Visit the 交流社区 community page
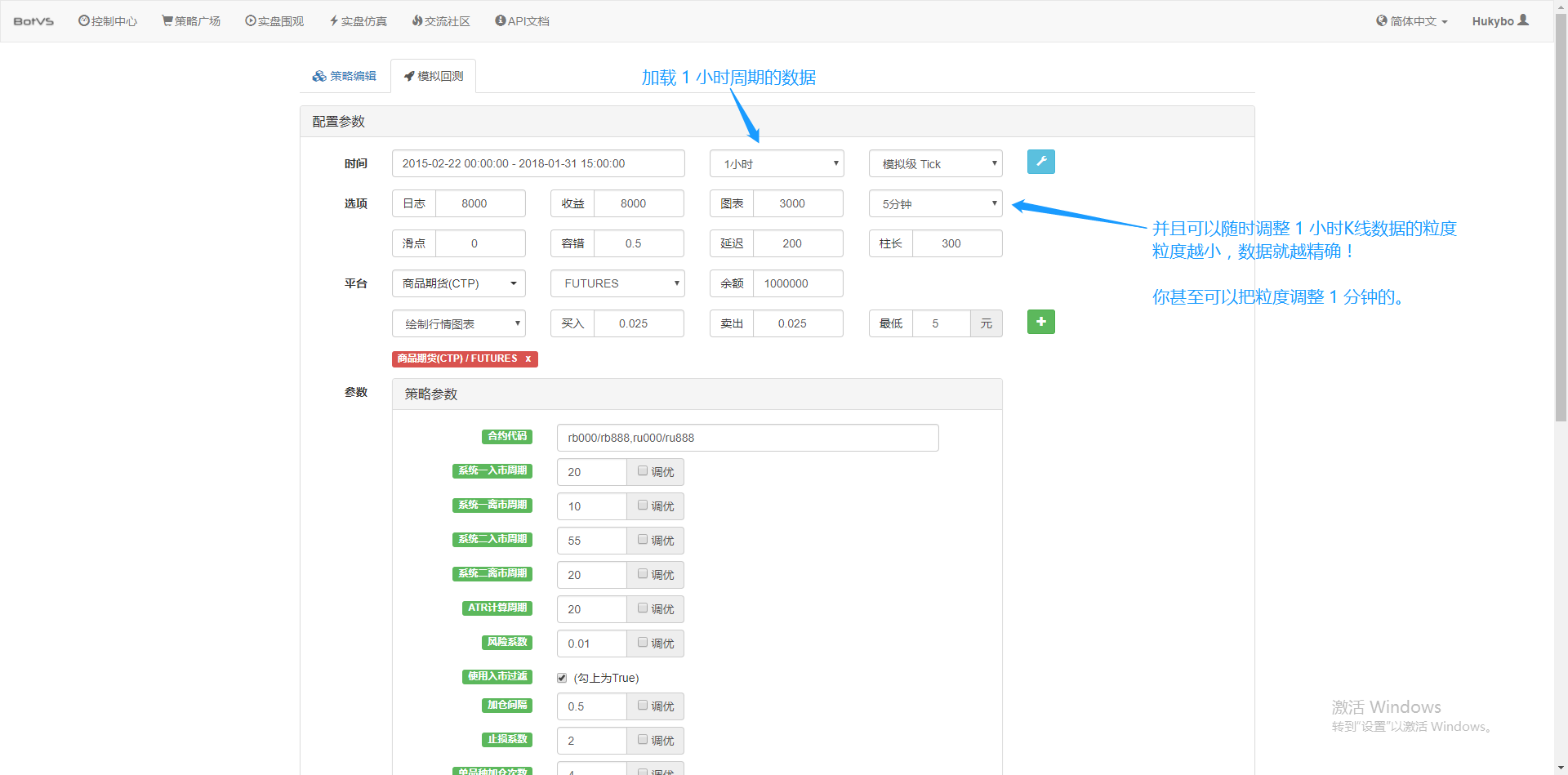The width and height of the screenshot is (1568, 775). (x=441, y=21)
